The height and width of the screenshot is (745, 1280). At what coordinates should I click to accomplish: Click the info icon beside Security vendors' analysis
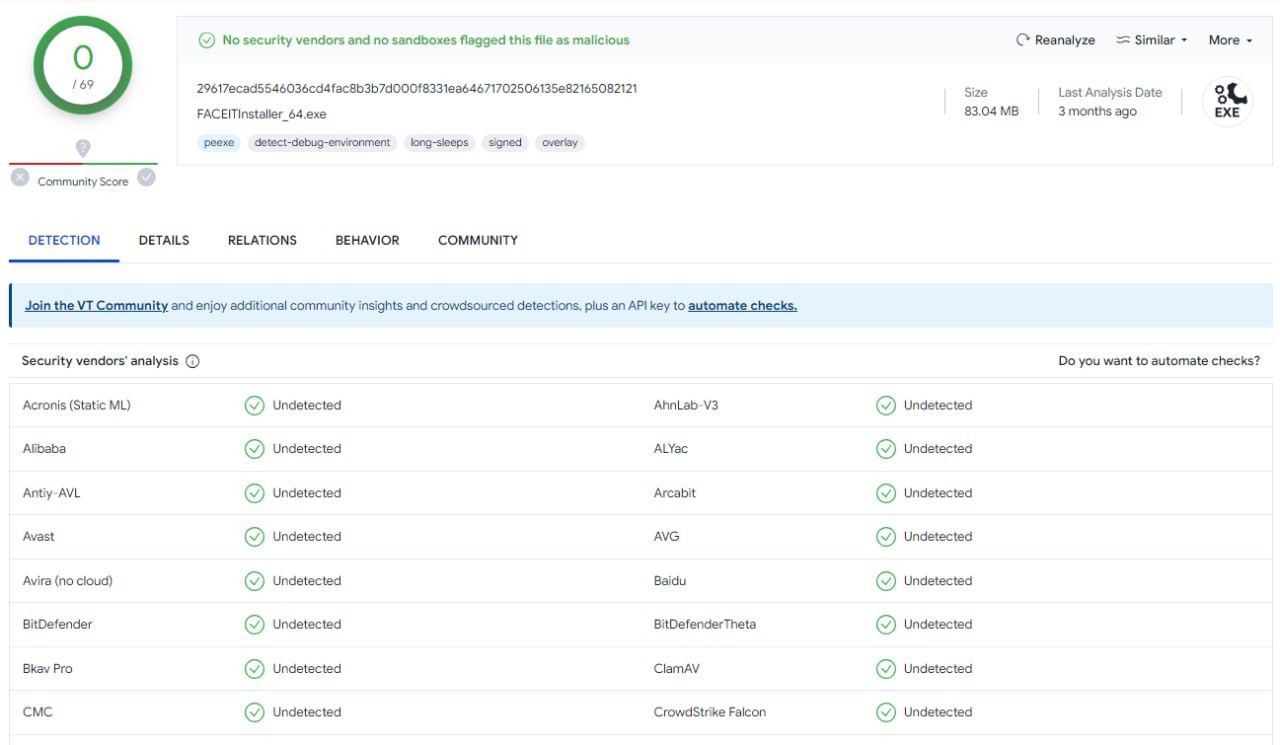coord(193,361)
